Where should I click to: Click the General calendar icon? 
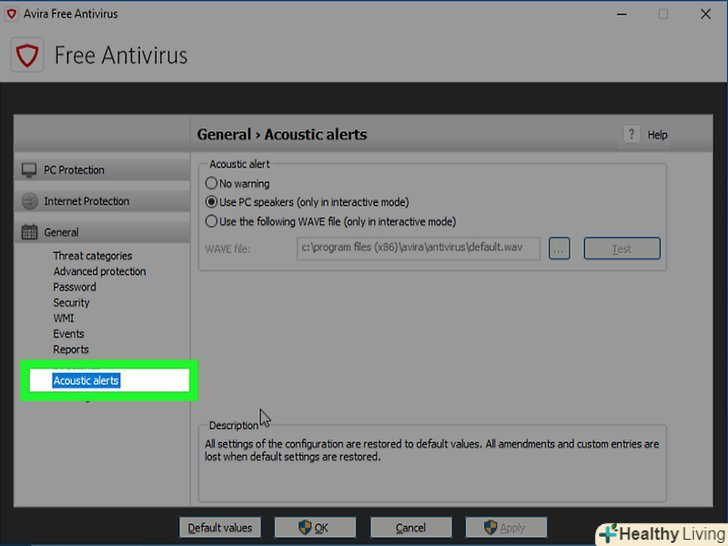(29, 232)
